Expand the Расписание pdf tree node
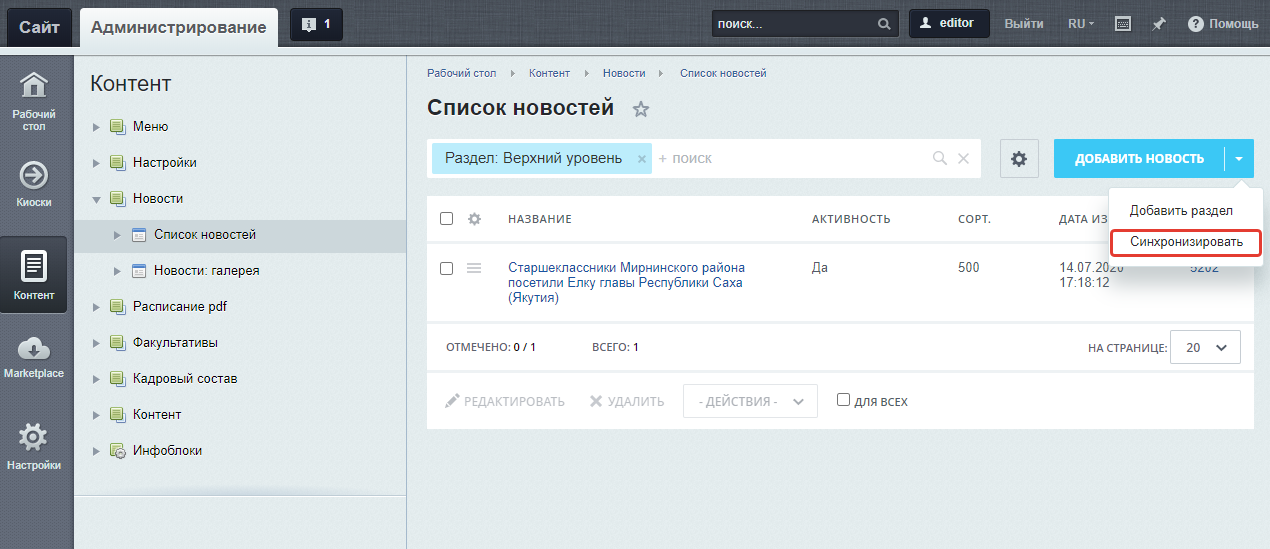The width and height of the screenshot is (1270, 549). pos(97,307)
